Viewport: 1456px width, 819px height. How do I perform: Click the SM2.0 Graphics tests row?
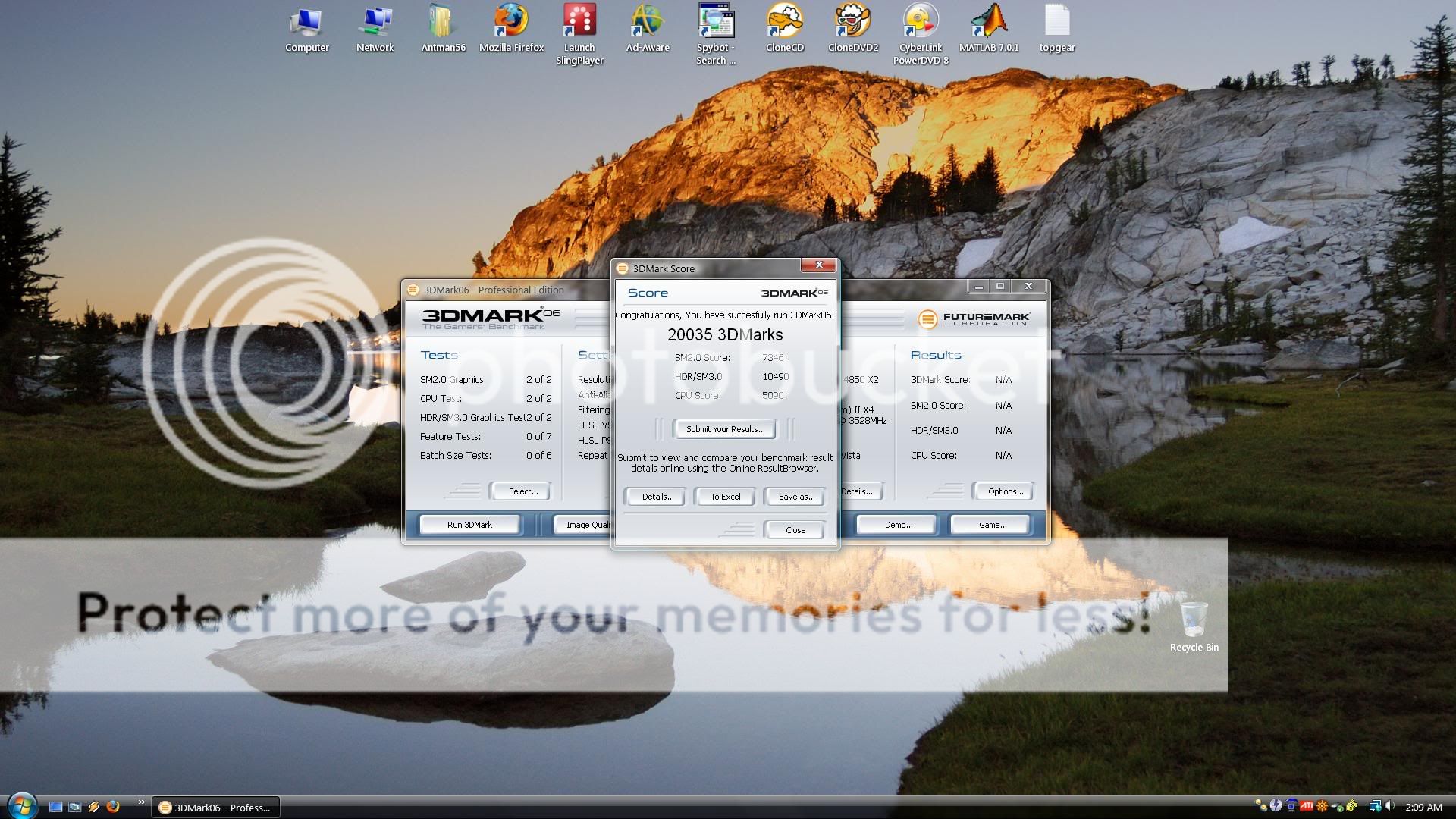tap(485, 379)
